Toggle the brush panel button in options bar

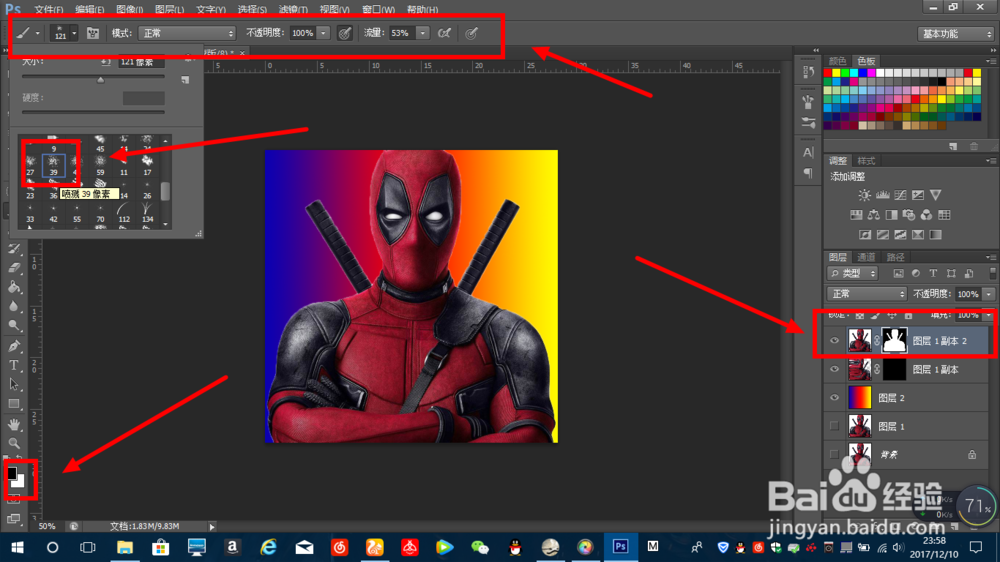(x=92, y=33)
